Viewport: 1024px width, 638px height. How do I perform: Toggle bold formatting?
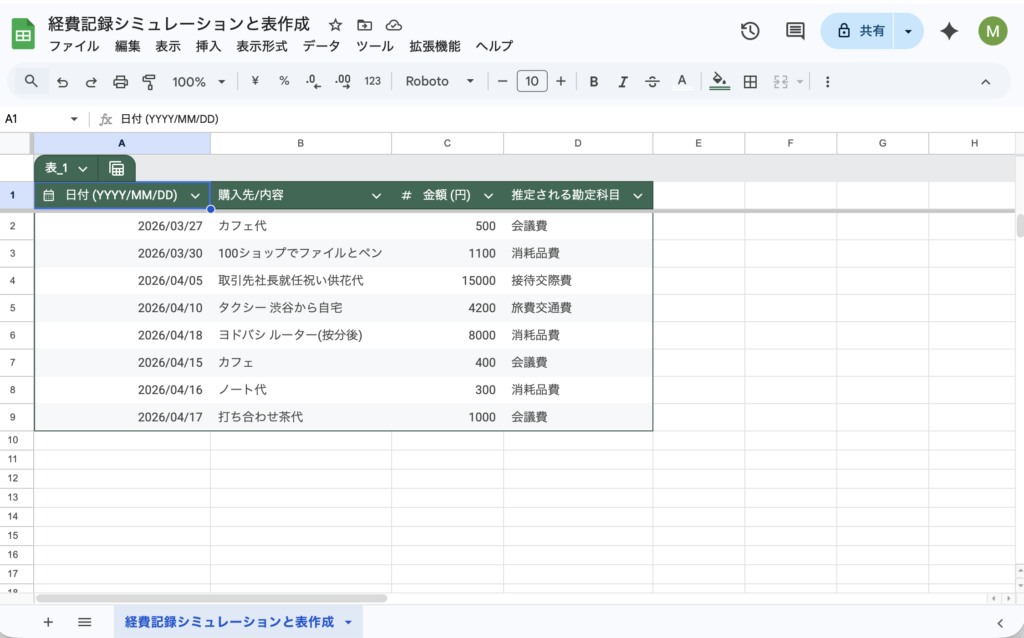click(x=594, y=82)
